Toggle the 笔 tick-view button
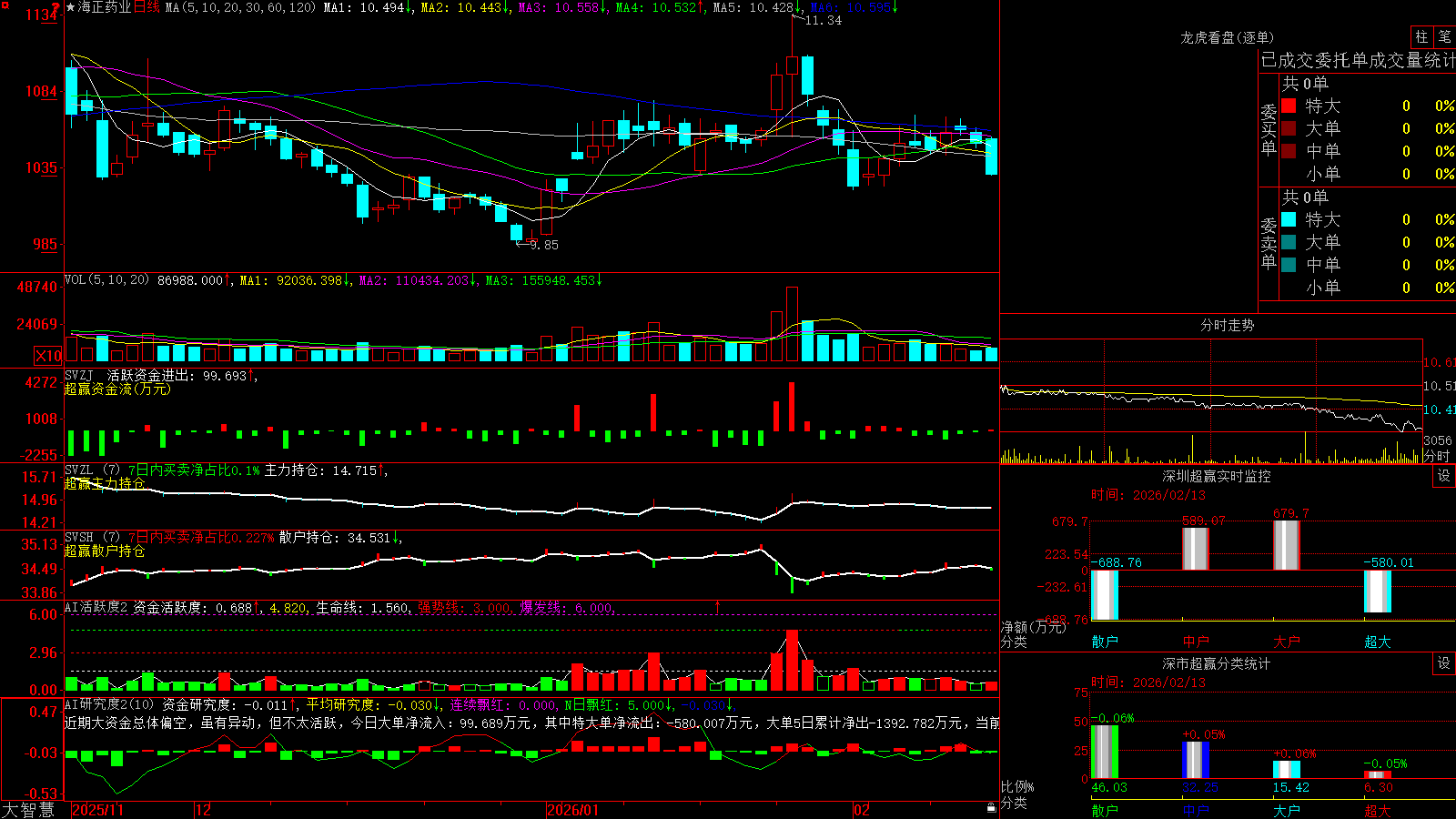This screenshot has height=819, width=1456. pyautogui.click(x=1444, y=37)
